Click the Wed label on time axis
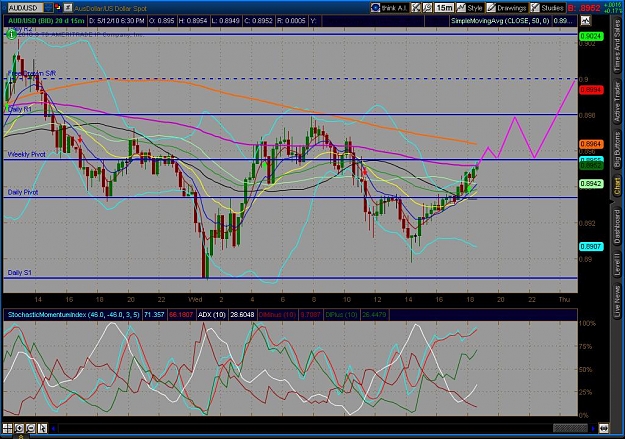Image resolution: width=625 pixels, height=439 pixels. 195,299
